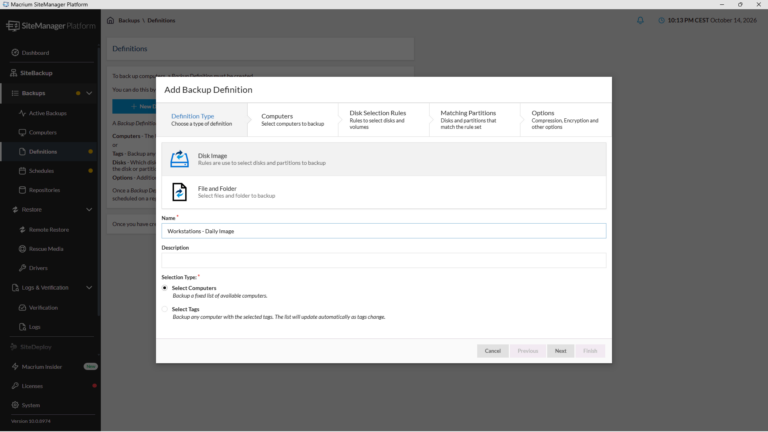Click the Rescue Media globe icon

pyautogui.click(x=22, y=249)
